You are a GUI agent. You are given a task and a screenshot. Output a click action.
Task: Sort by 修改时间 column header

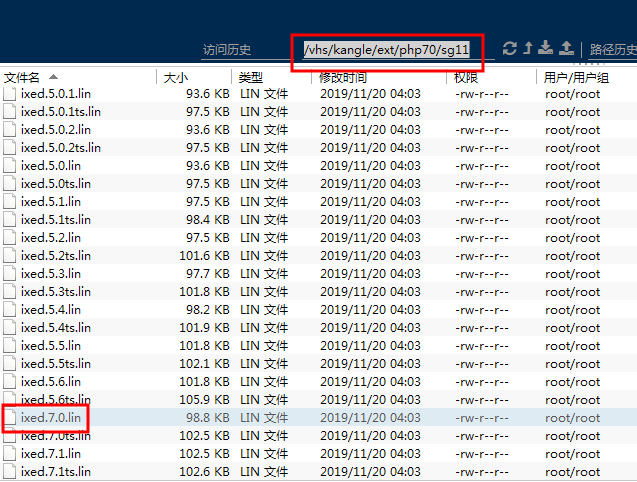tap(343, 77)
